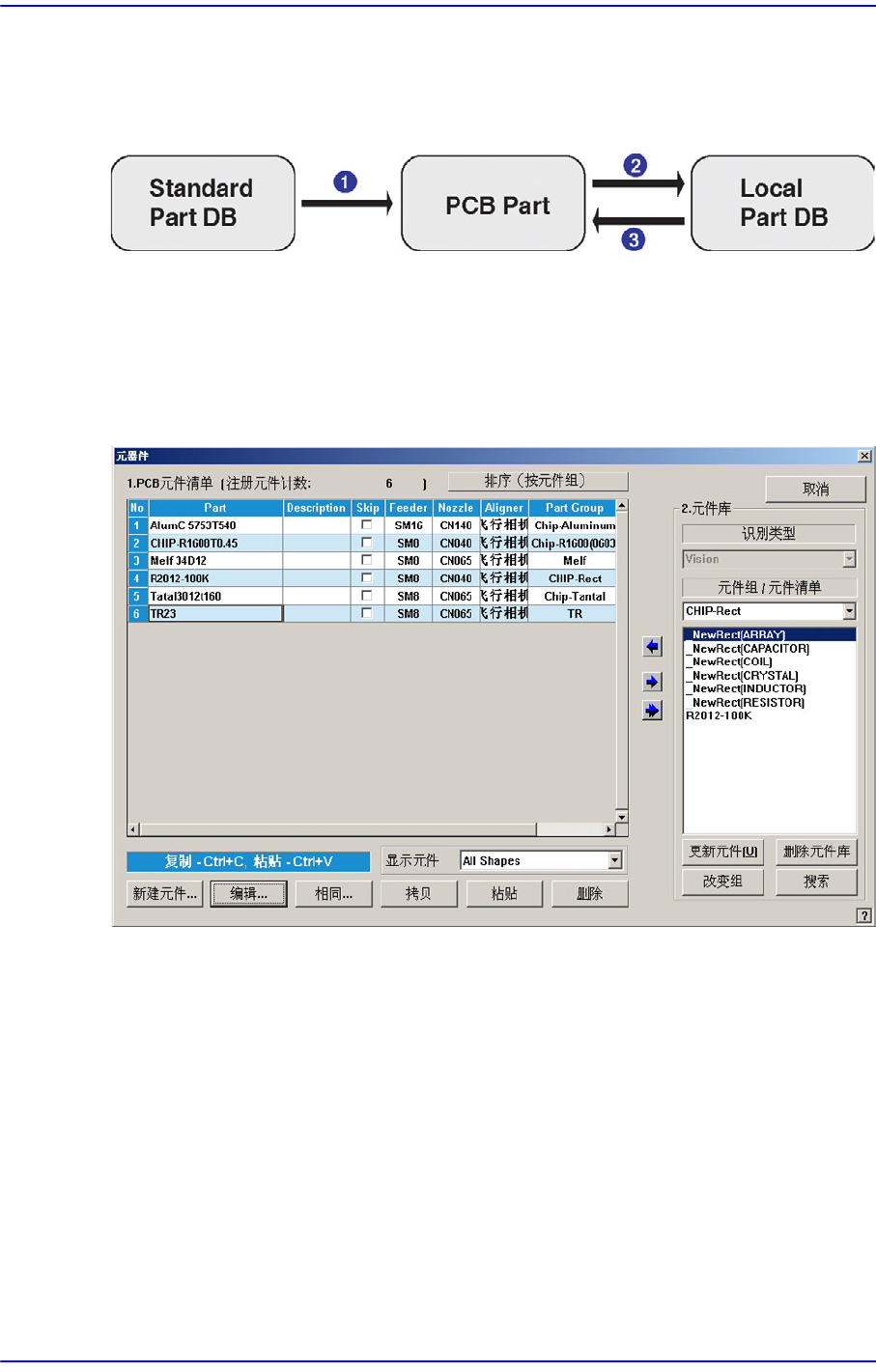The image size is (876, 1372).
Task: Sort by the Part column header
Action: (x=215, y=508)
